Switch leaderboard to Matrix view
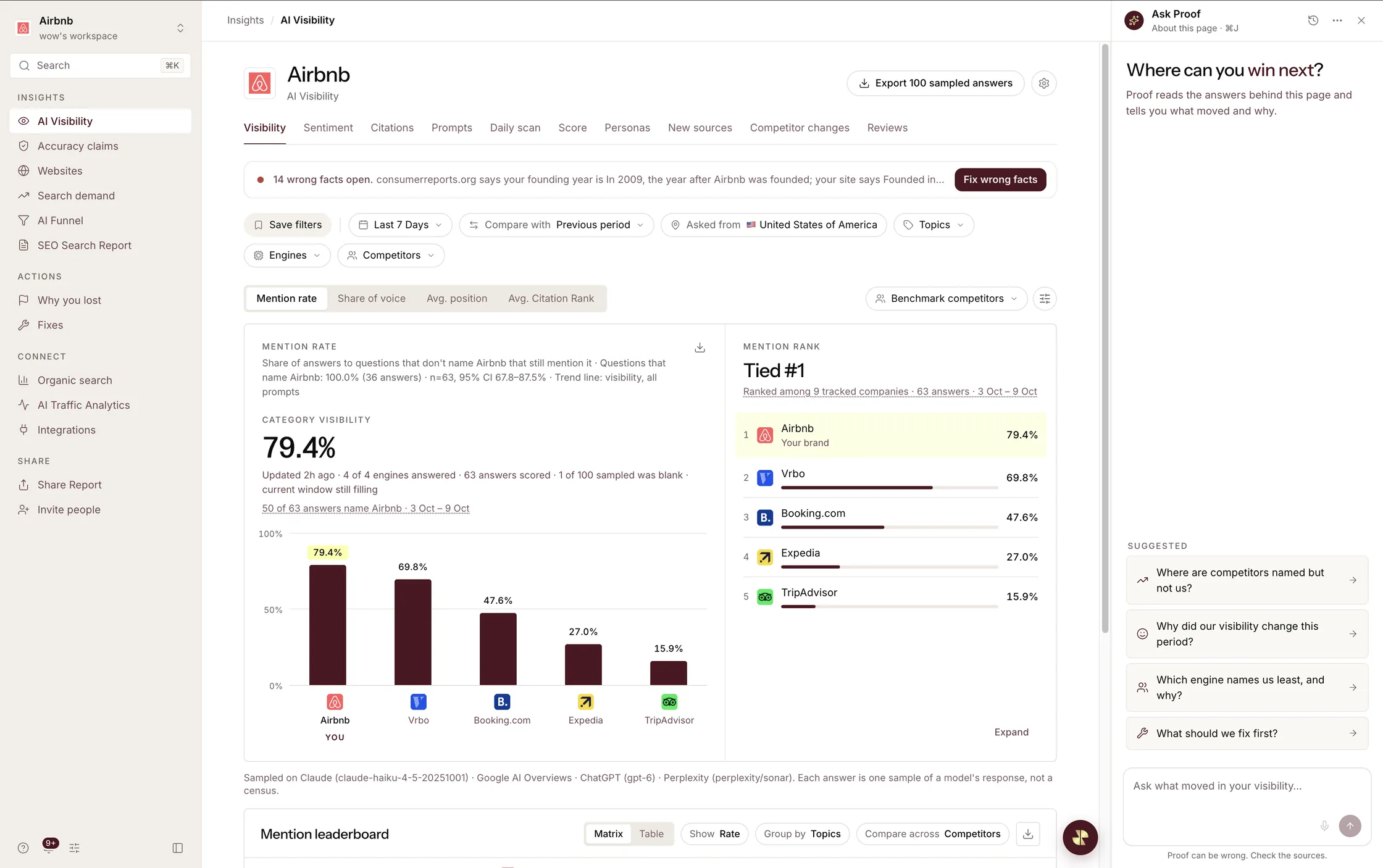 [x=608, y=834]
